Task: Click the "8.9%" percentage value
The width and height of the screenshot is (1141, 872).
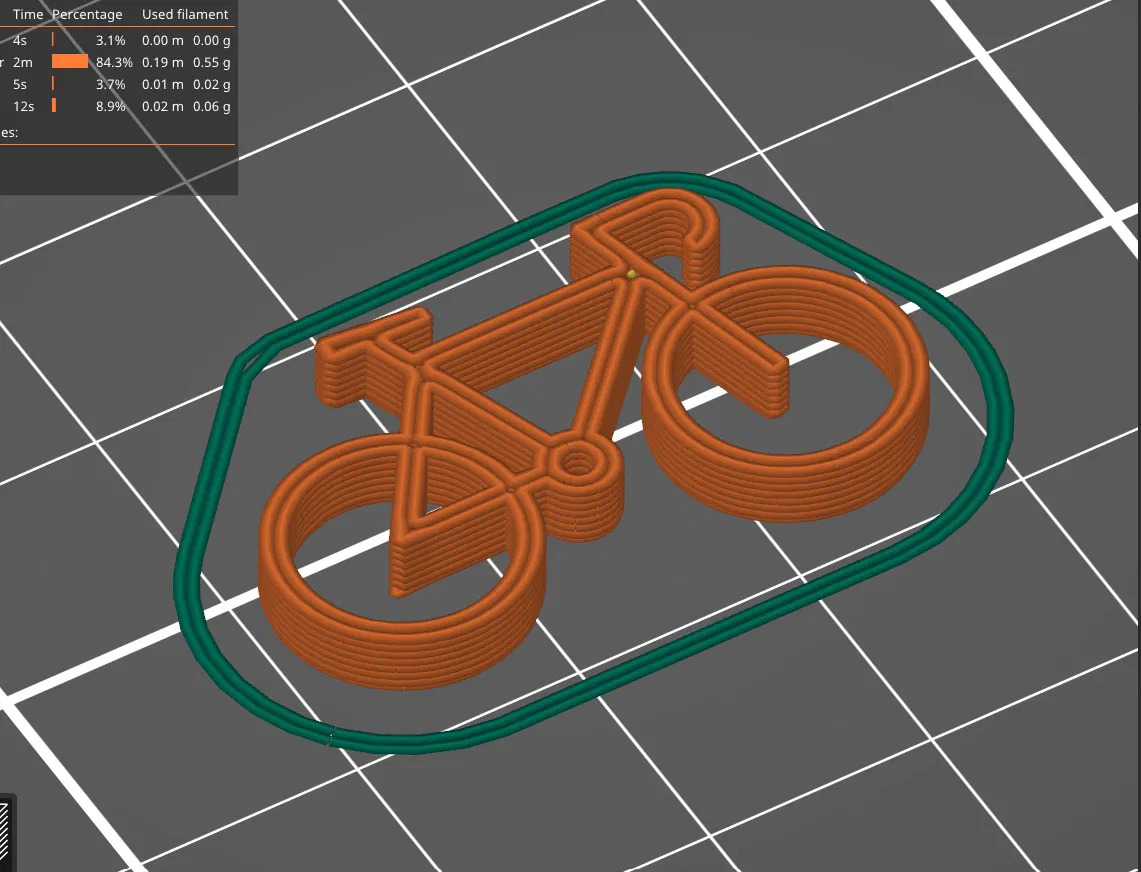Action: (111, 106)
